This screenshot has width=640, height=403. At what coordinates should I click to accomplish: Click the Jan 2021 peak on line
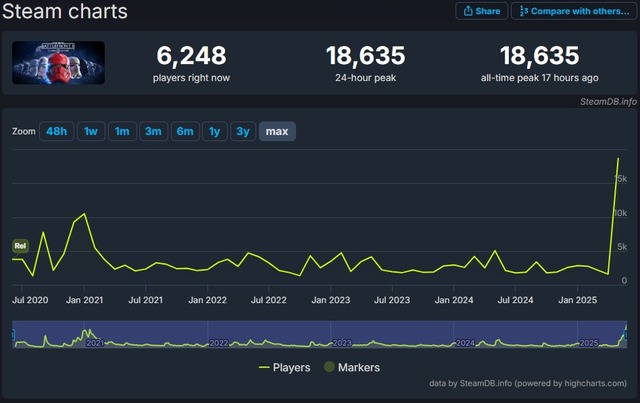[84, 214]
